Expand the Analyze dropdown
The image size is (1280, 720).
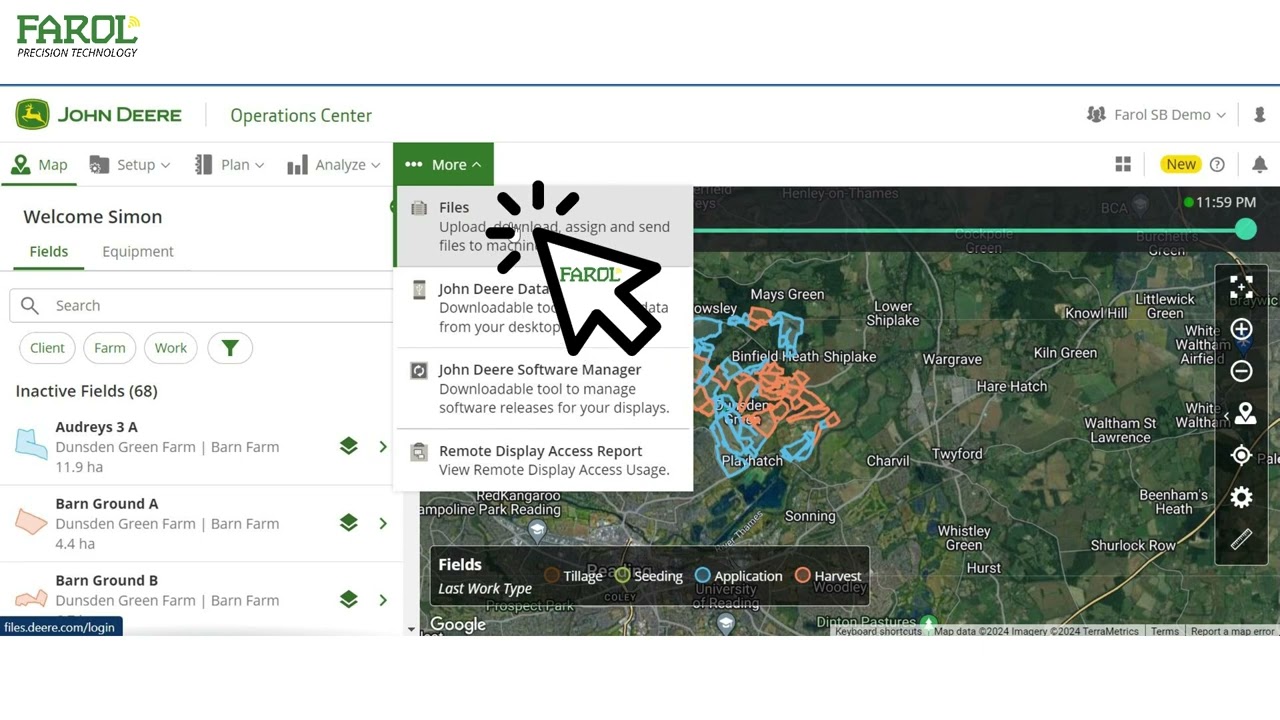[334, 165]
